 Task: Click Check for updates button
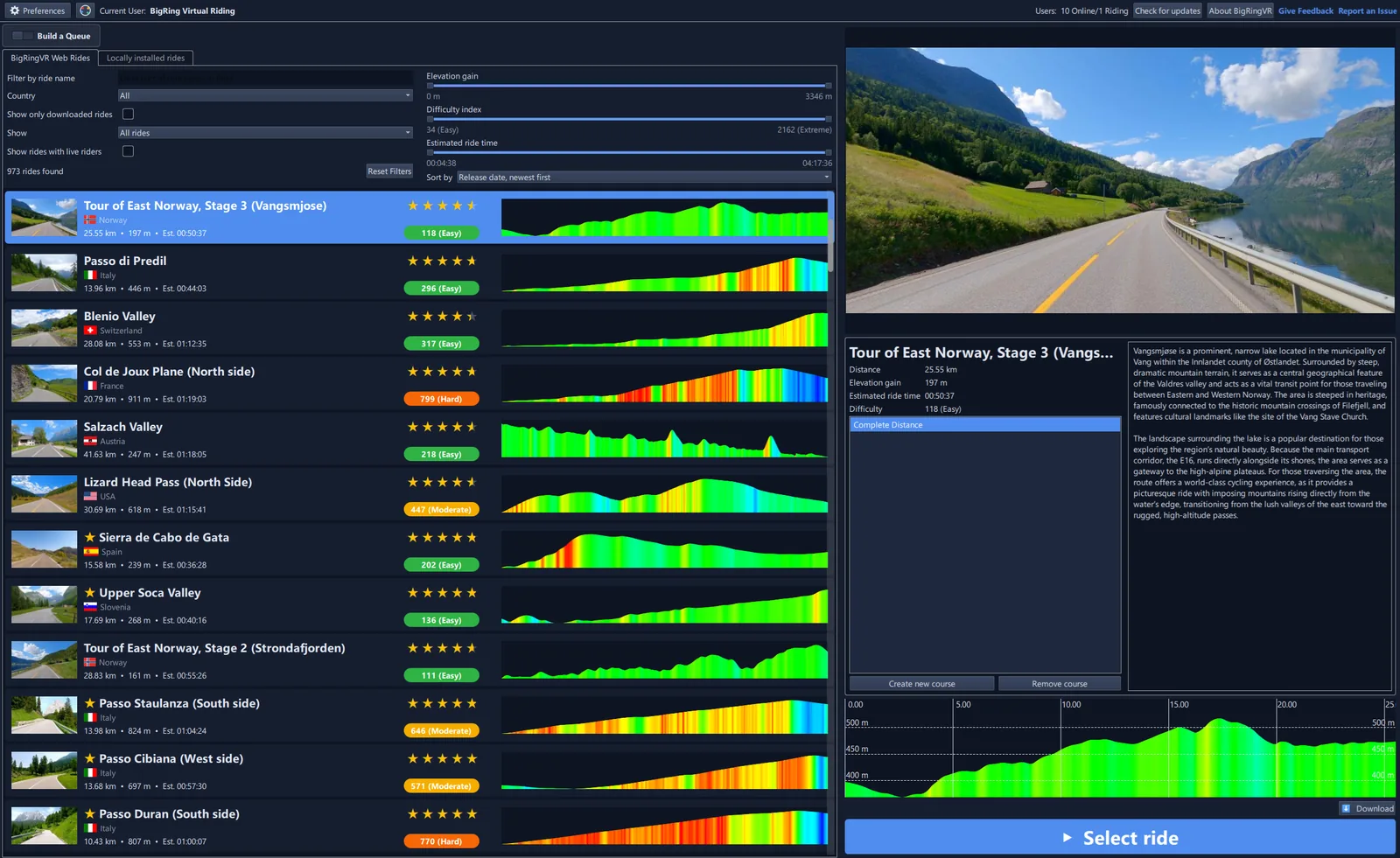coord(1168,10)
